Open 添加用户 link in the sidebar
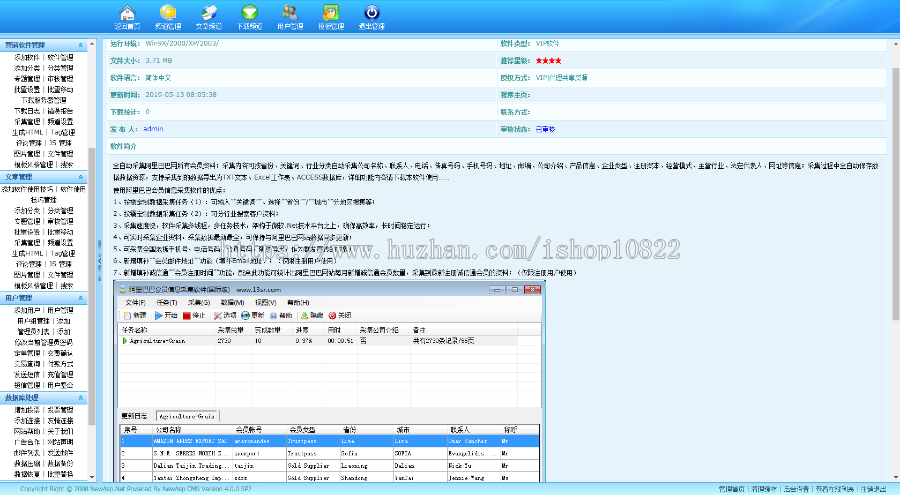The height and width of the screenshot is (495, 900). 26,310
